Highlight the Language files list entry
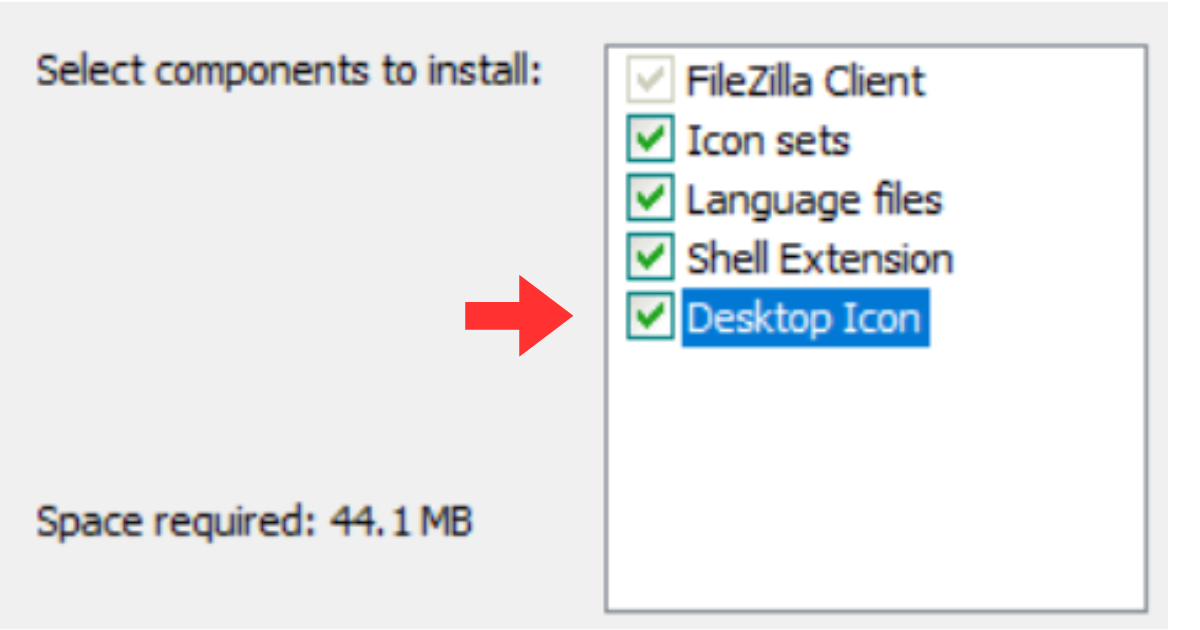The image size is (1200, 630). click(814, 200)
